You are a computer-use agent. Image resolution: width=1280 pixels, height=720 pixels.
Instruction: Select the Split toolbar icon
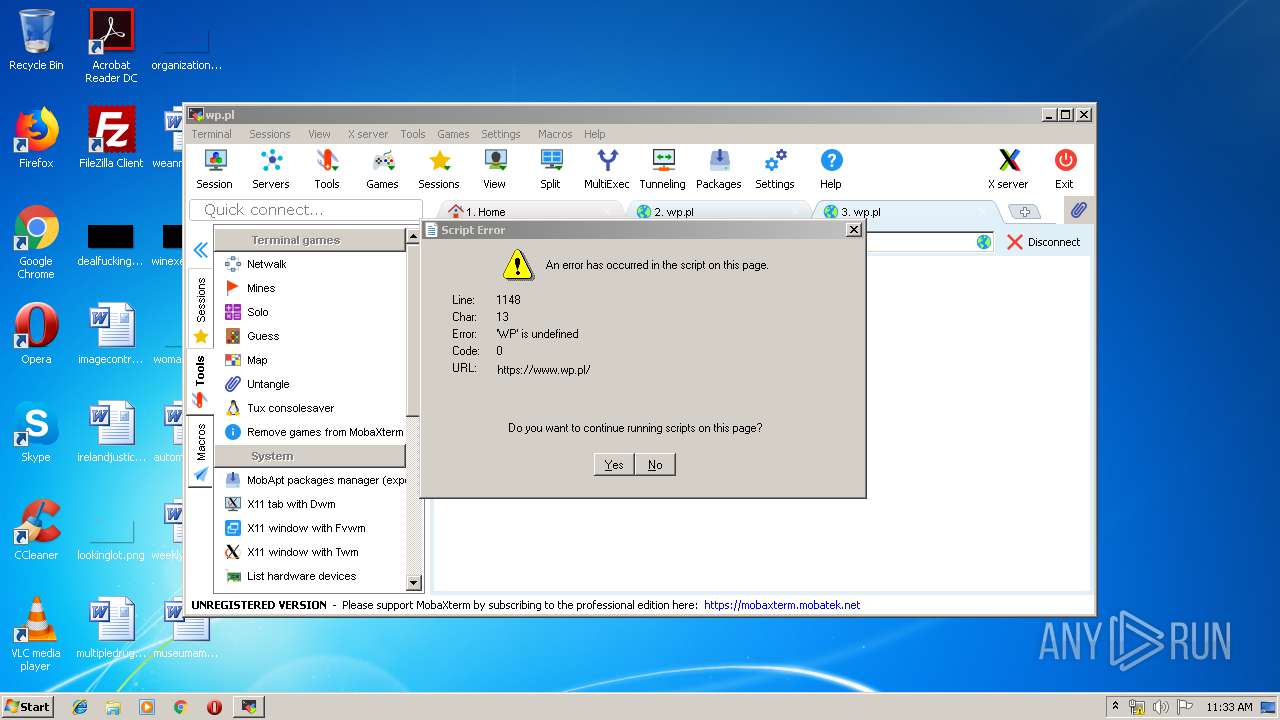coord(550,169)
